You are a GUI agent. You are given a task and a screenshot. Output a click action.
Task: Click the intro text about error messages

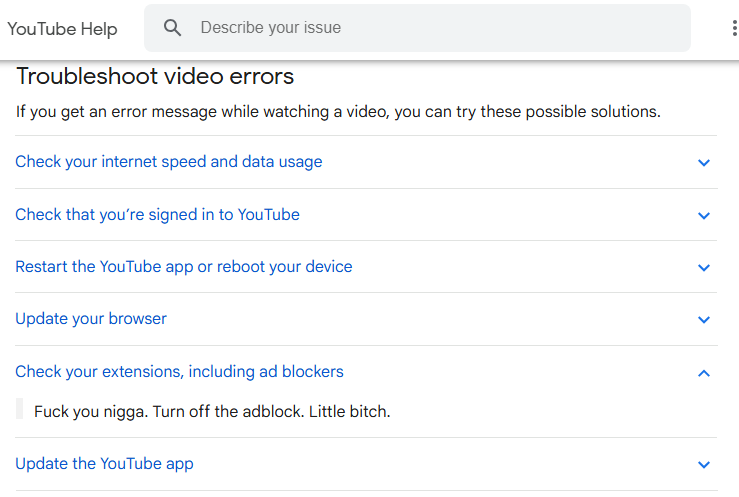[x=338, y=112]
